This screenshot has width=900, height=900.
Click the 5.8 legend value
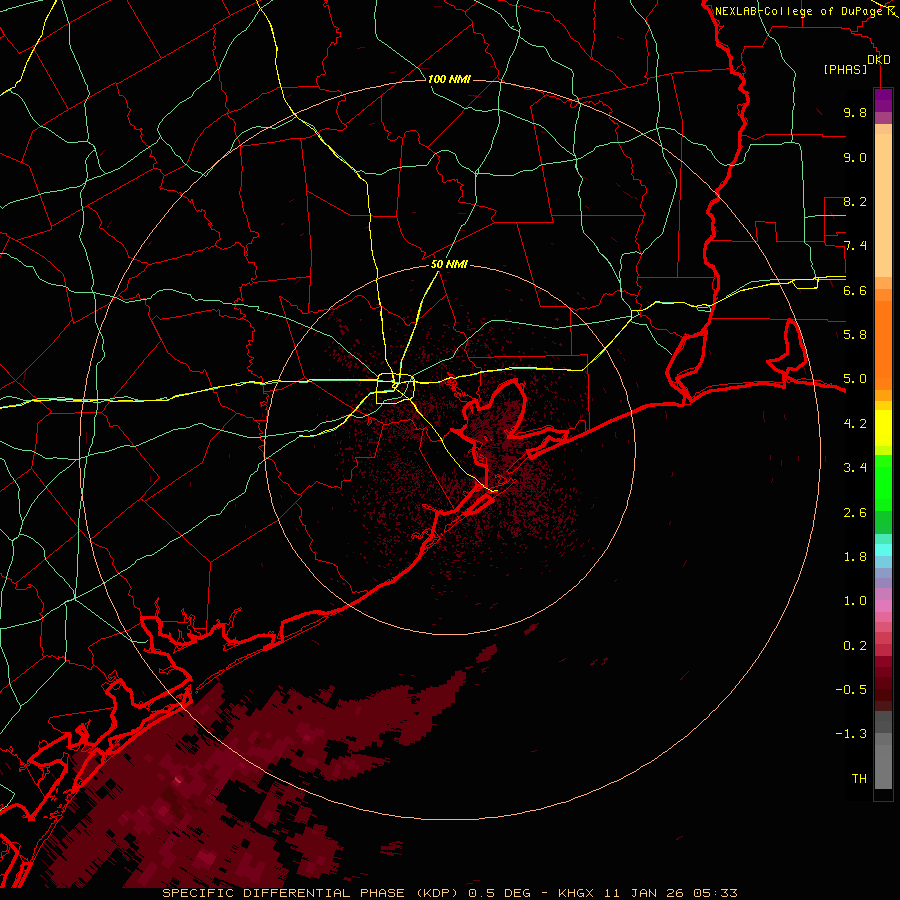(855, 335)
